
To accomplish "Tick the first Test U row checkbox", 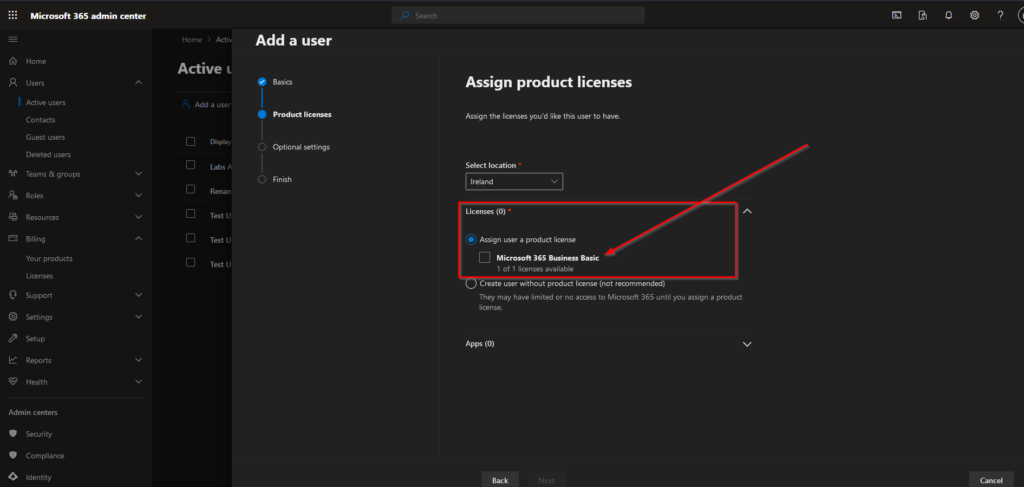I will (x=191, y=214).
